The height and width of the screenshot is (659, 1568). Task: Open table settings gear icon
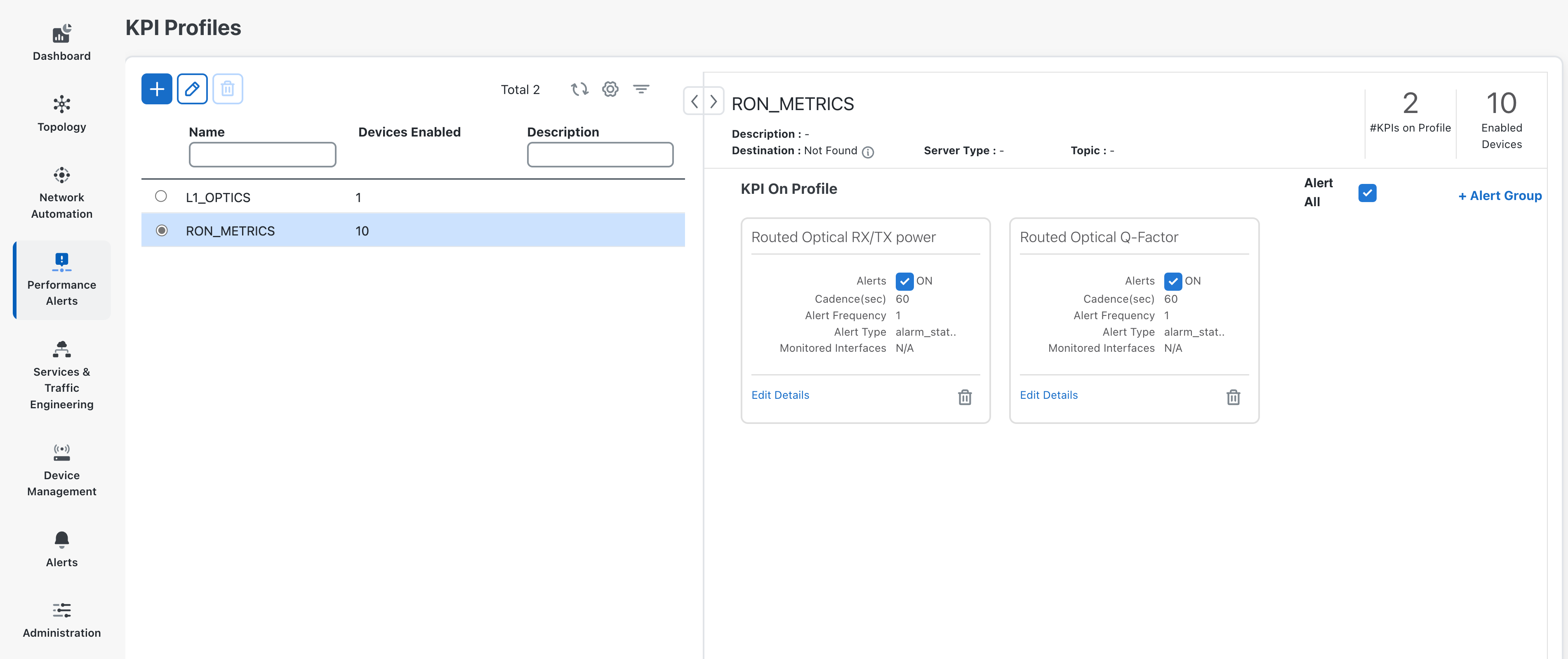pos(610,89)
